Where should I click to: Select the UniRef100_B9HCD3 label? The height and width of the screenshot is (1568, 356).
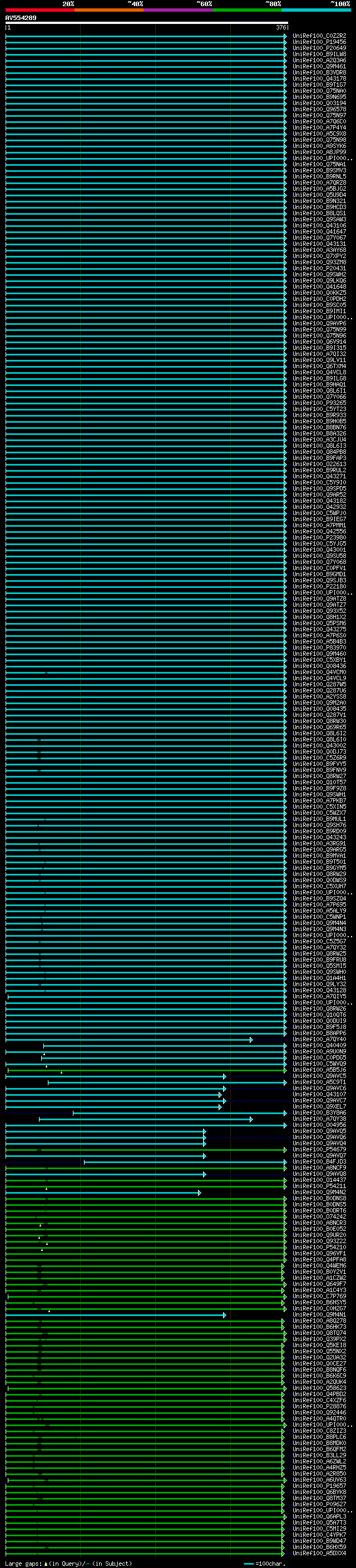[319, 207]
